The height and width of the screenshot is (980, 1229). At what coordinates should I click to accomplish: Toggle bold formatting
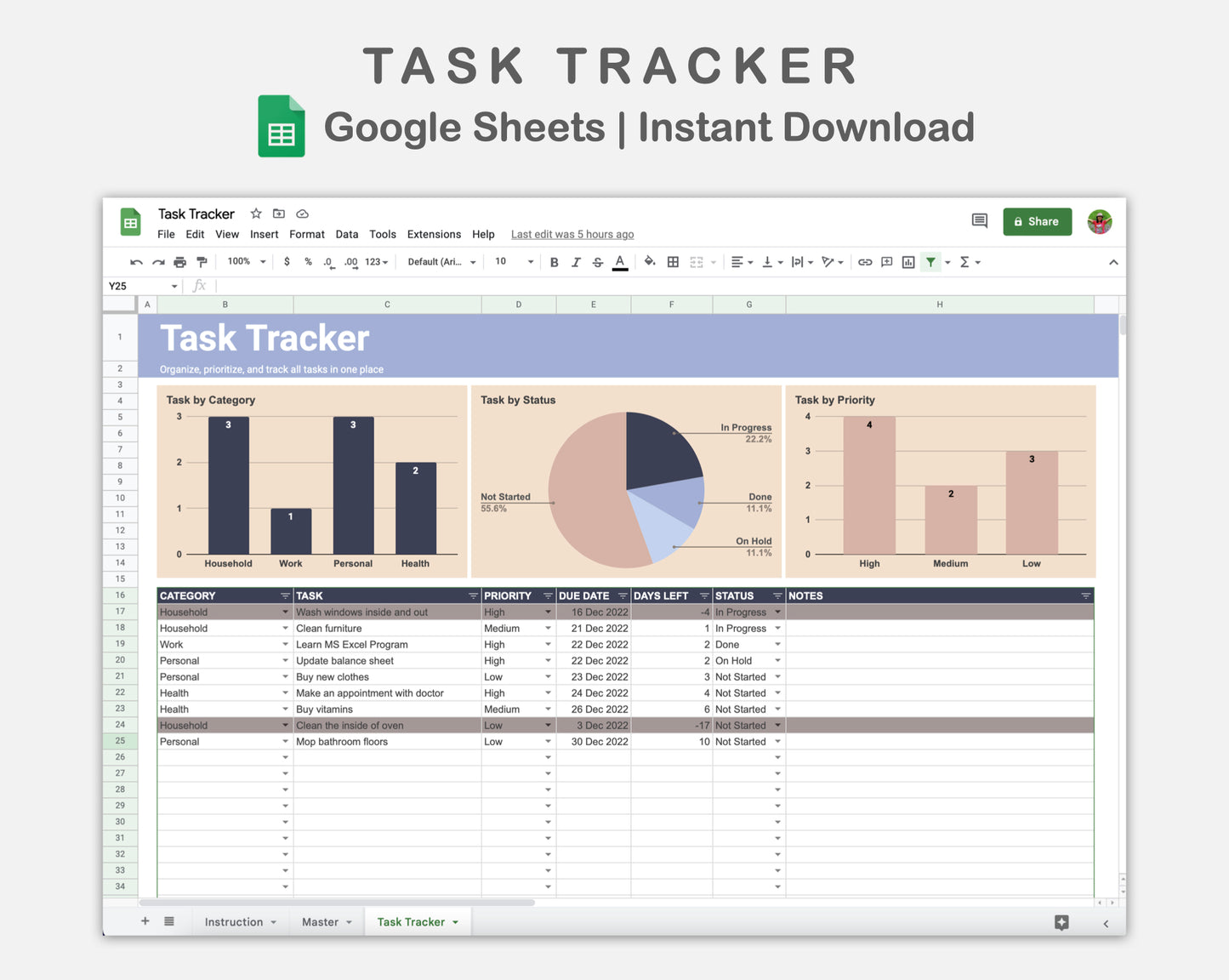point(554,262)
